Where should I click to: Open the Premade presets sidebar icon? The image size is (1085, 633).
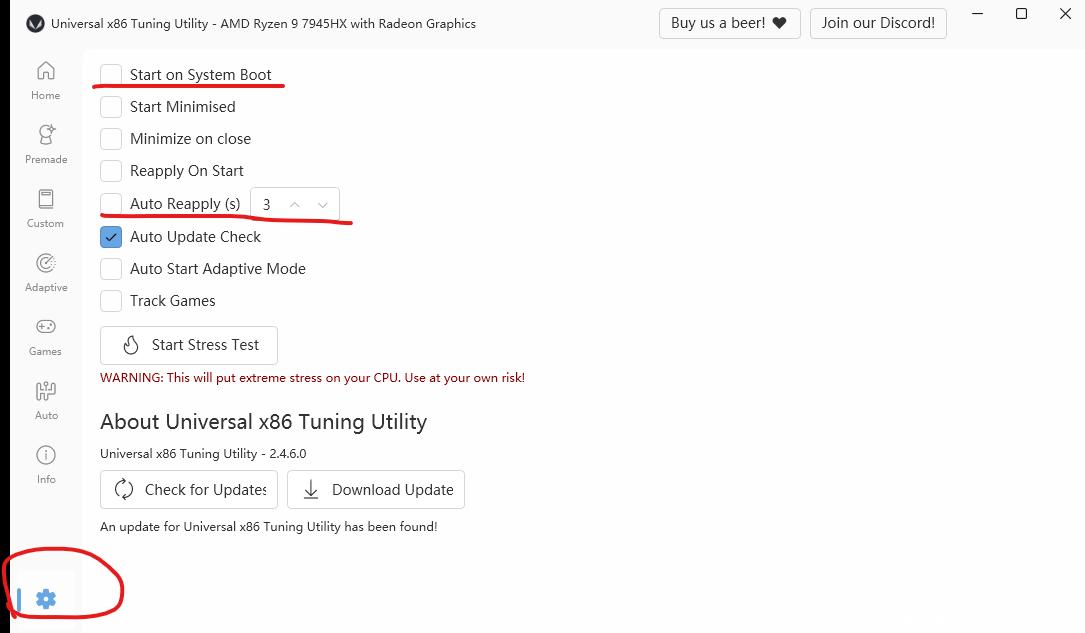tap(45, 135)
